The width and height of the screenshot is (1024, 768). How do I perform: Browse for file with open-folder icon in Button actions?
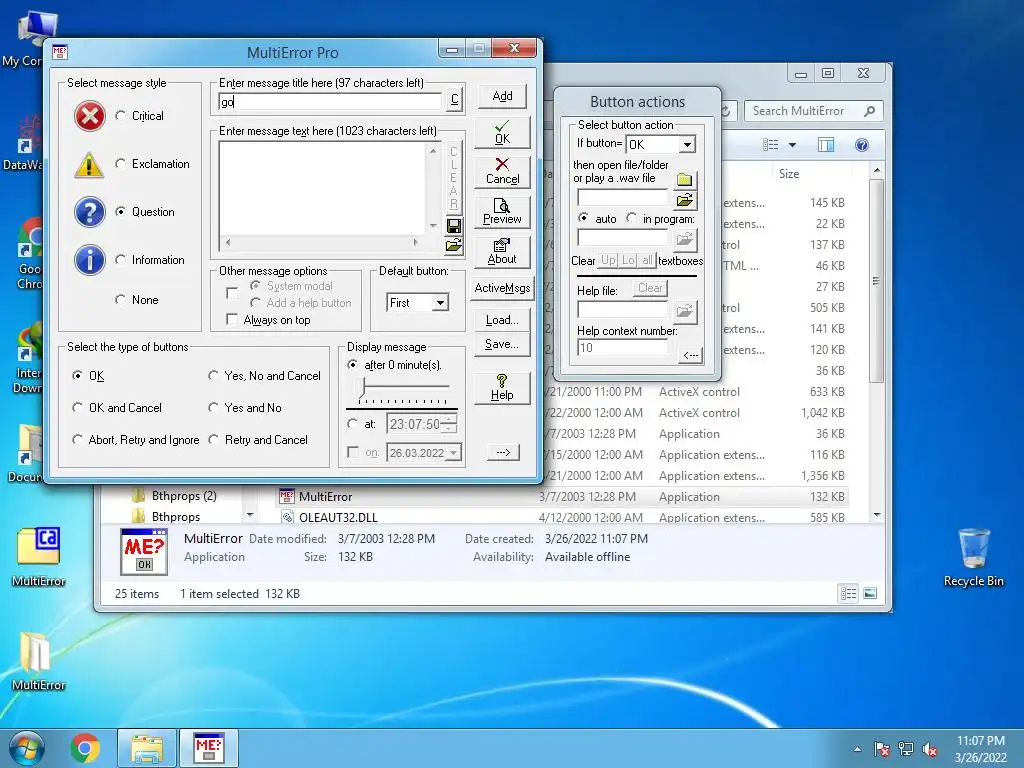click(x=684, y=200)
